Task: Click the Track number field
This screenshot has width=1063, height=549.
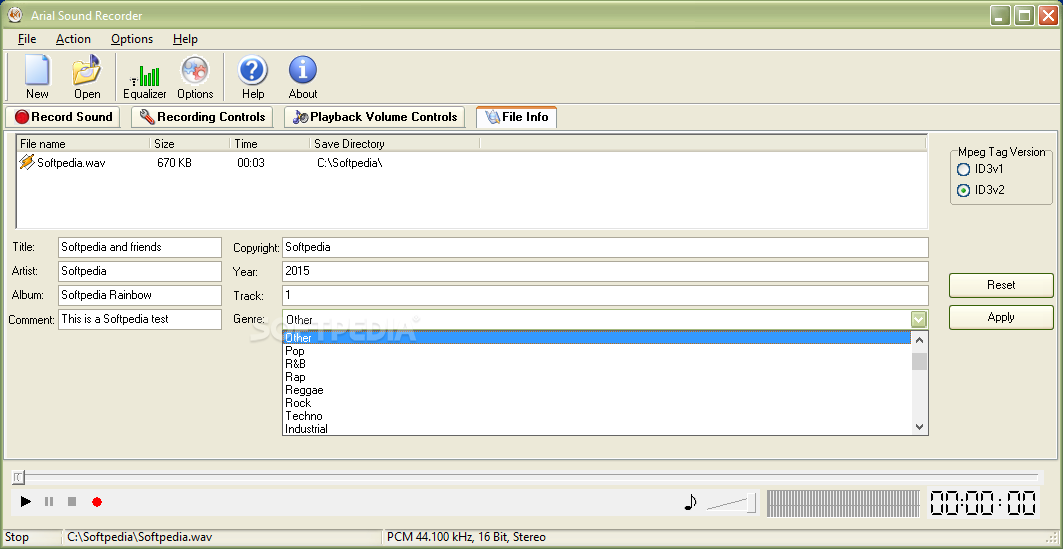Action: click(605, 296)
